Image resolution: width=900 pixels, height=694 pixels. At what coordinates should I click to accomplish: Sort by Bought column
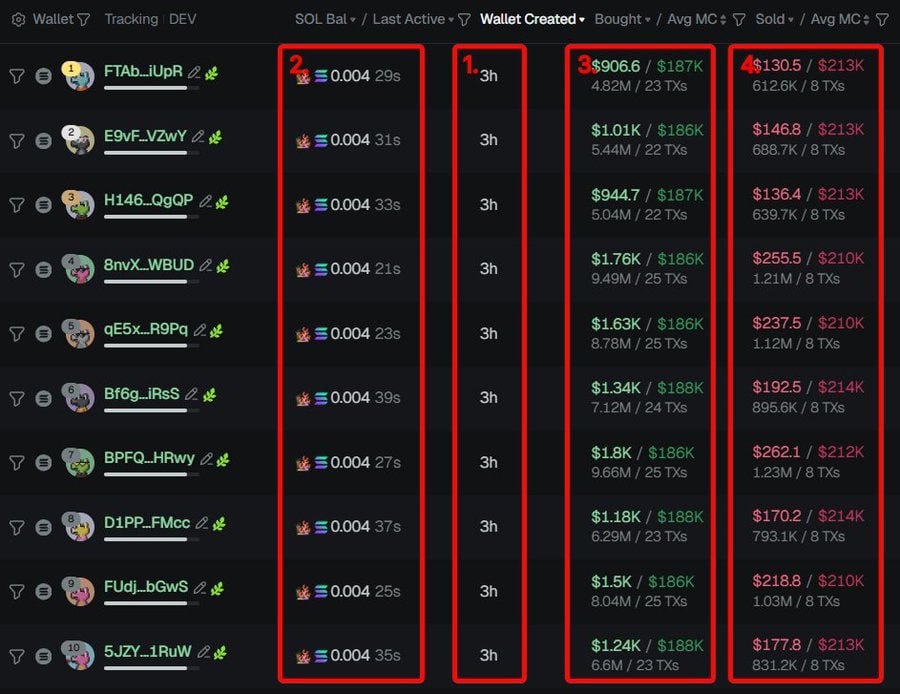(622, 19)
